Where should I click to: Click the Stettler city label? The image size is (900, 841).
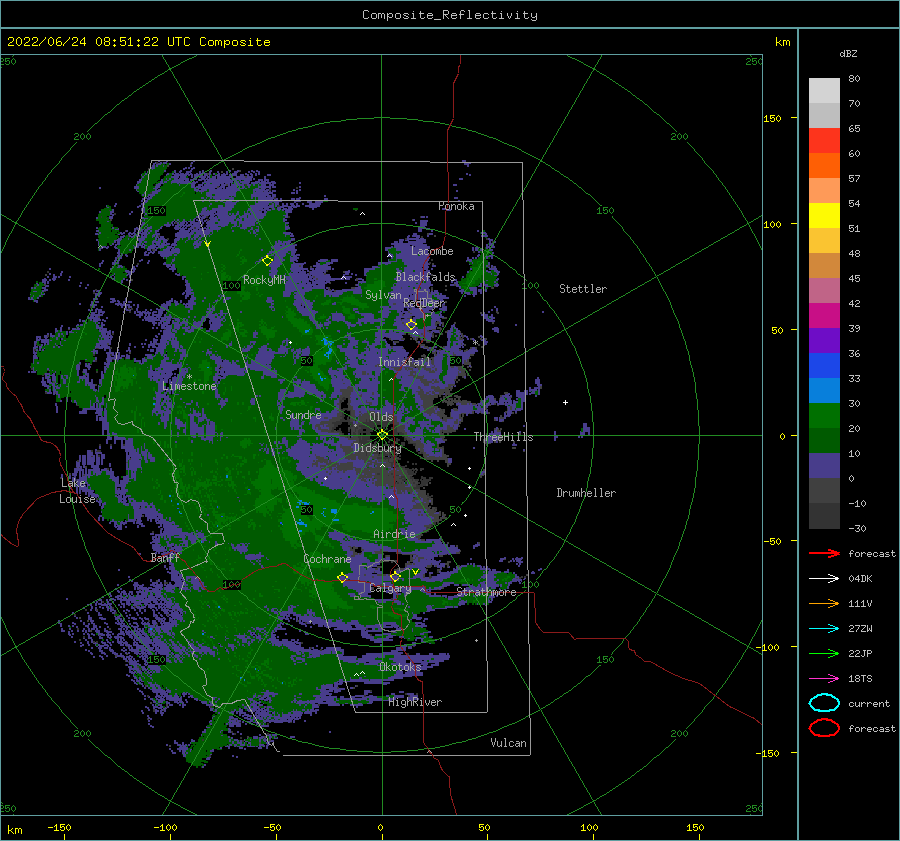coord(583,289)
